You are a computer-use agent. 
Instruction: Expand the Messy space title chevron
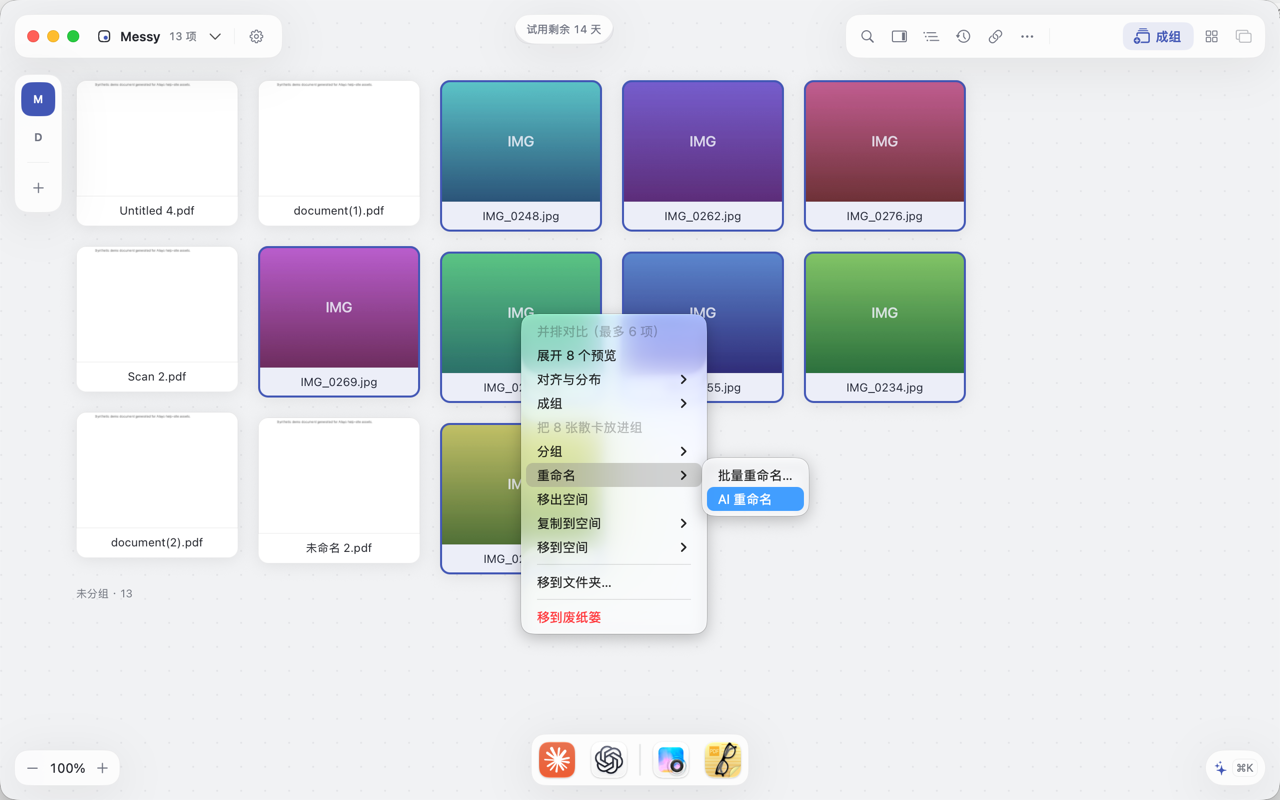pos(215,37)
